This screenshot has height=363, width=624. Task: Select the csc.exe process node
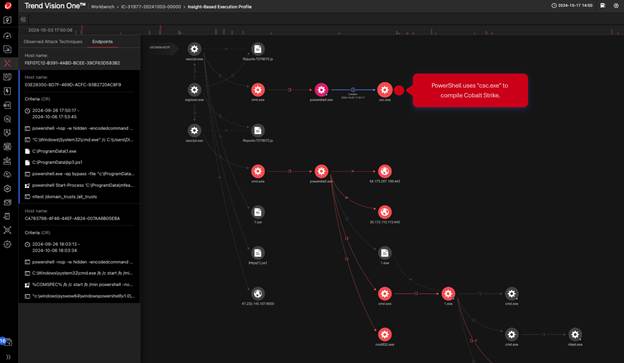tap(385, 90)
